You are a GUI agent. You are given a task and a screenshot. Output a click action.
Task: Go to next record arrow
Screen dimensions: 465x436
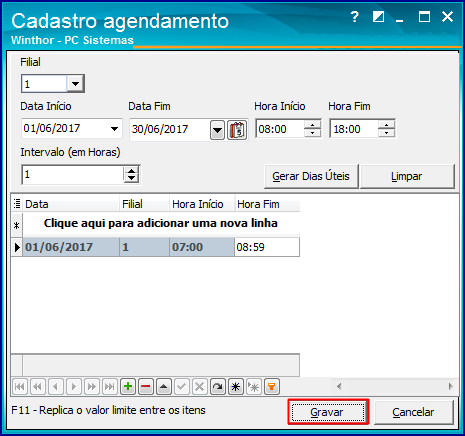pyautogui.click(x=74, y=387)
